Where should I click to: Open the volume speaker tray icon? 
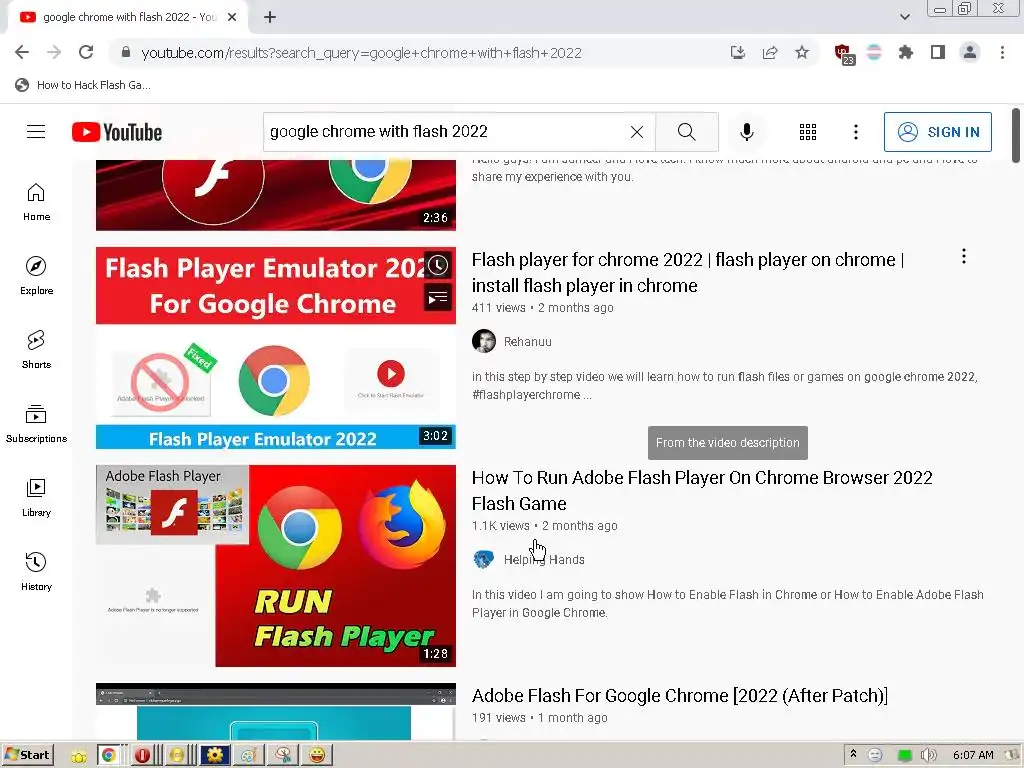pyautogui.click(x=928, y=755)
